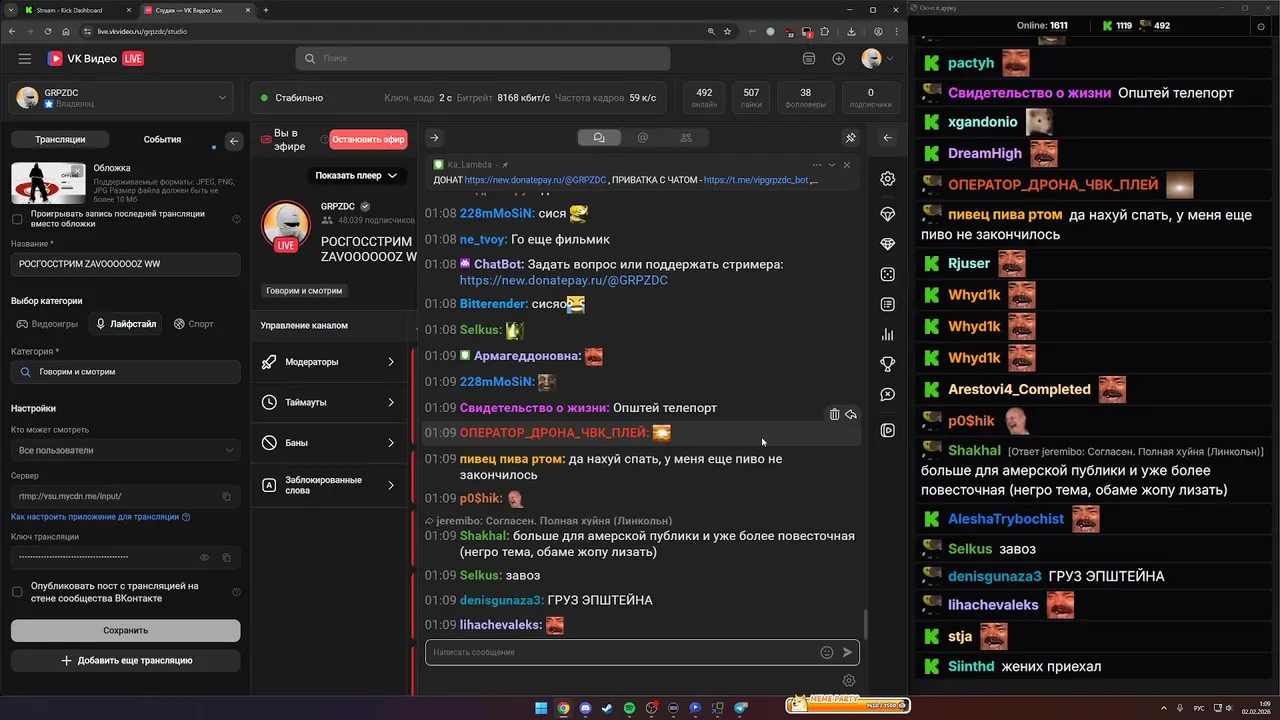1280x720 pixels.
Task: Expand the Таймауты section
Action: [328, 402]
